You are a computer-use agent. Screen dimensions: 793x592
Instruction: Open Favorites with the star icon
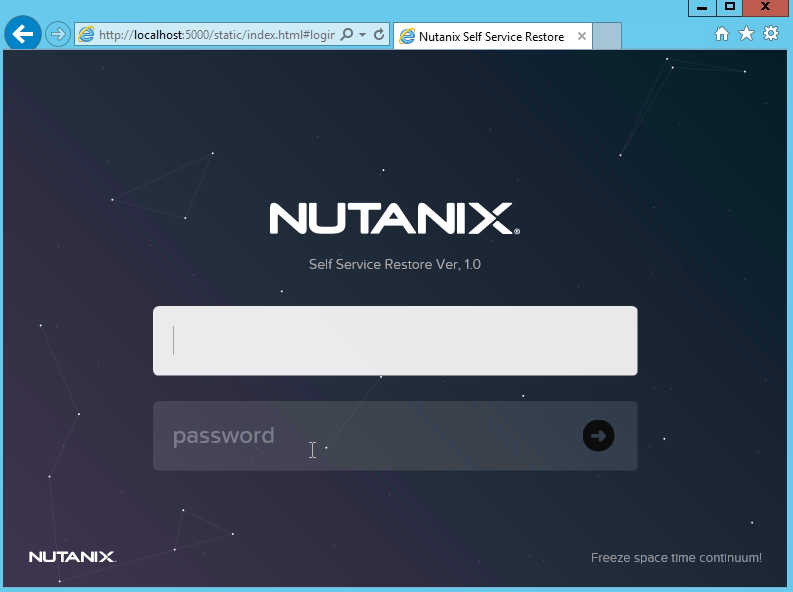pyautogui.click(x=746, y=34)
